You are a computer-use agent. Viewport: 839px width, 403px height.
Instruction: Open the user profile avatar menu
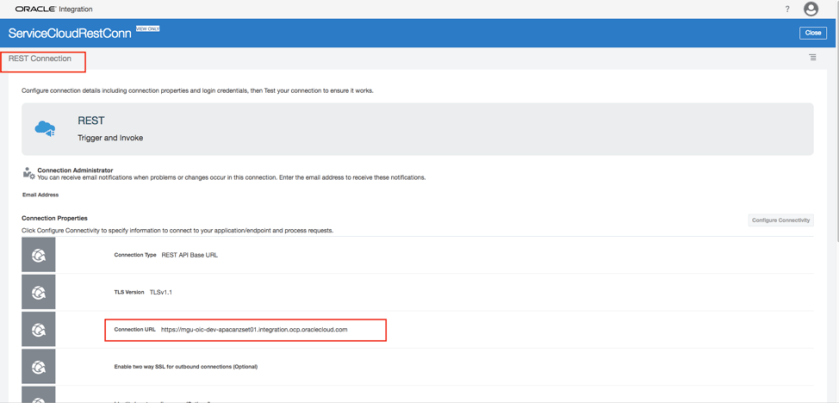coord(811,9)
